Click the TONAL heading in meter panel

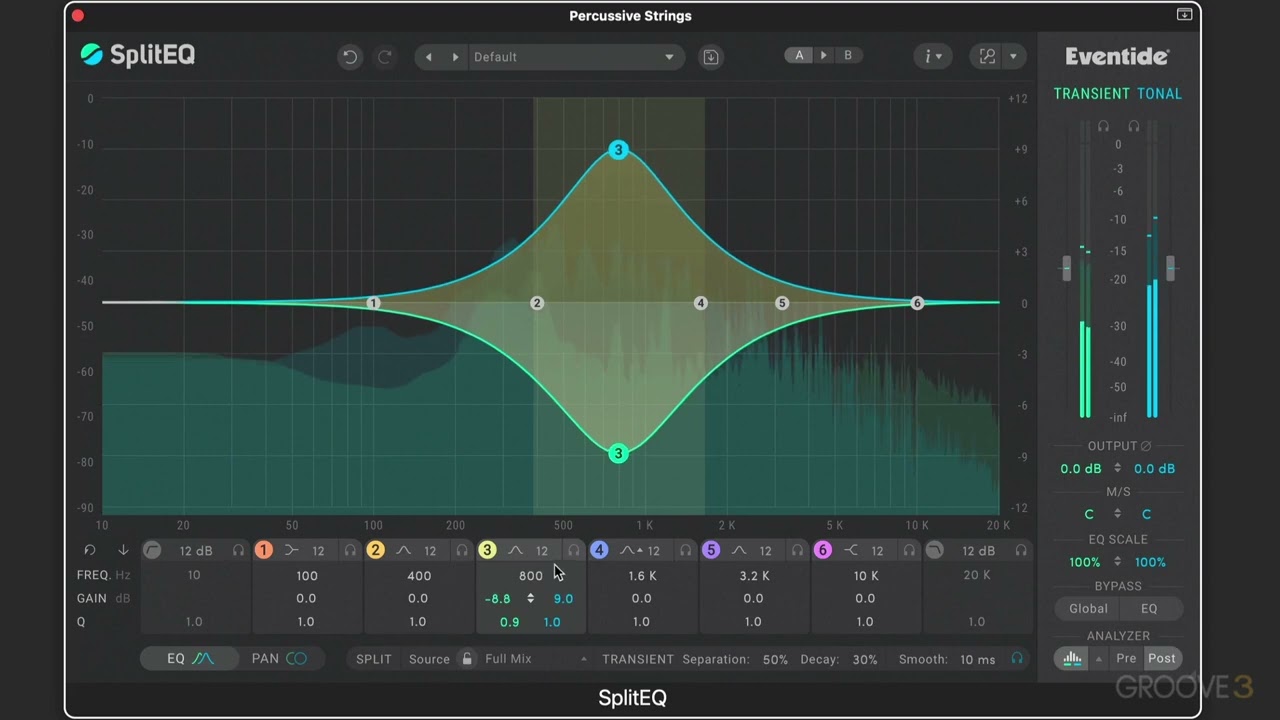click(1159, 94)
